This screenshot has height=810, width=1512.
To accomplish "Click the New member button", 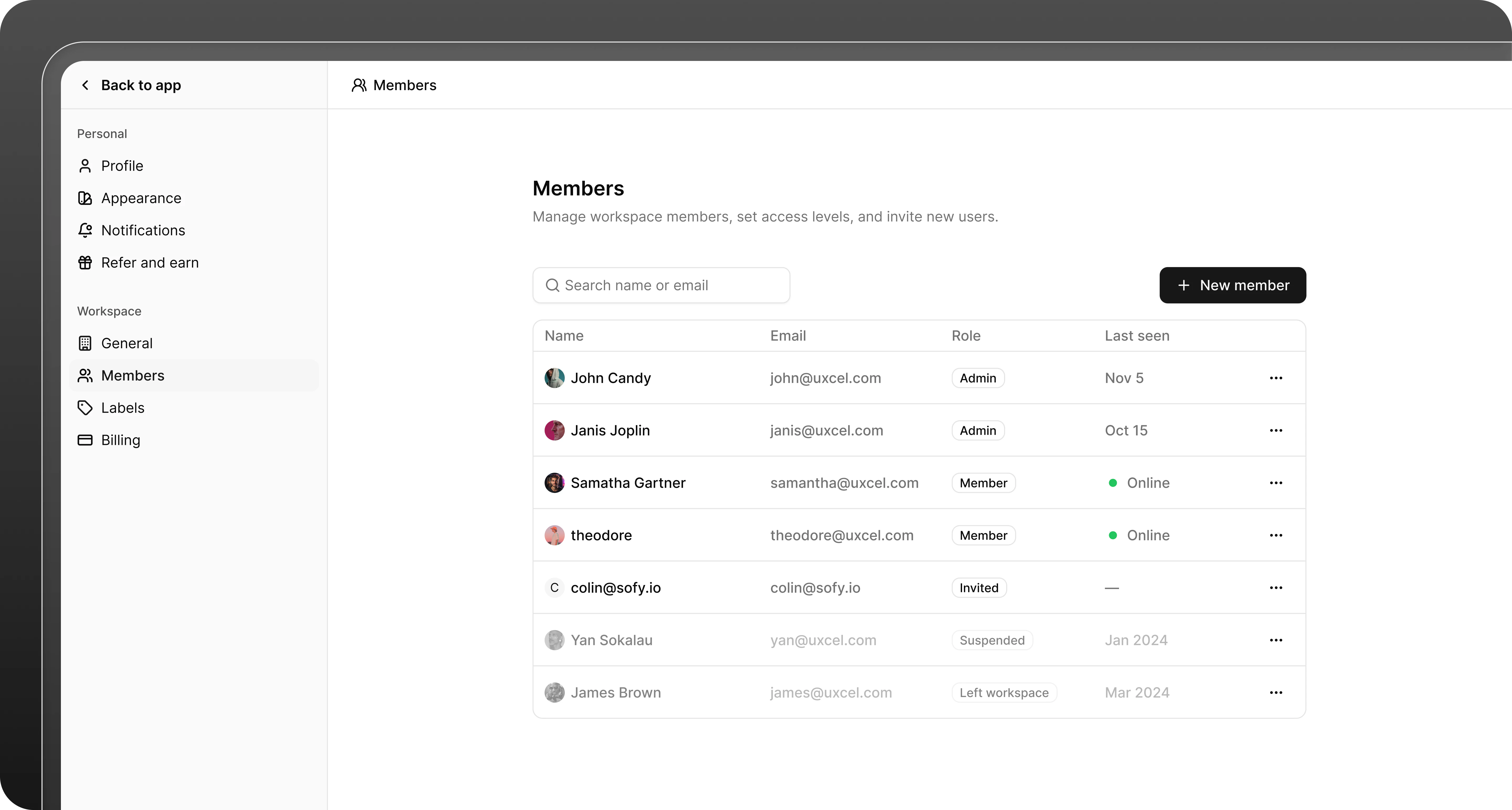I will click(1233, 285).
